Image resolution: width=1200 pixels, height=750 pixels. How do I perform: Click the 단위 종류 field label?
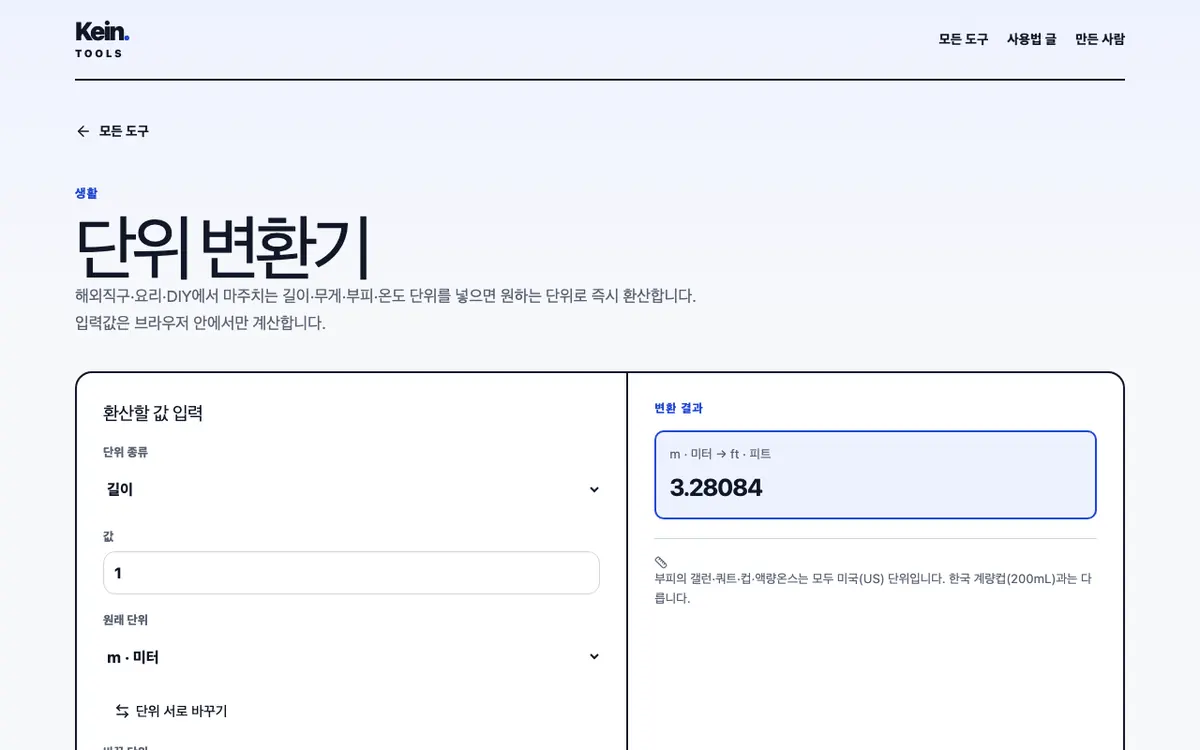(x=125, y=452)
